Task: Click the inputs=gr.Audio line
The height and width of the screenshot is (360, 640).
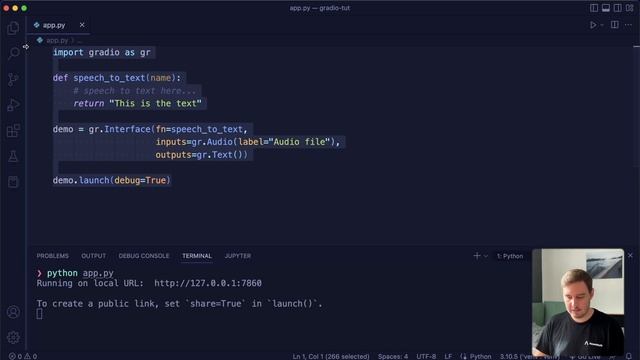Action: click(248, 142)
